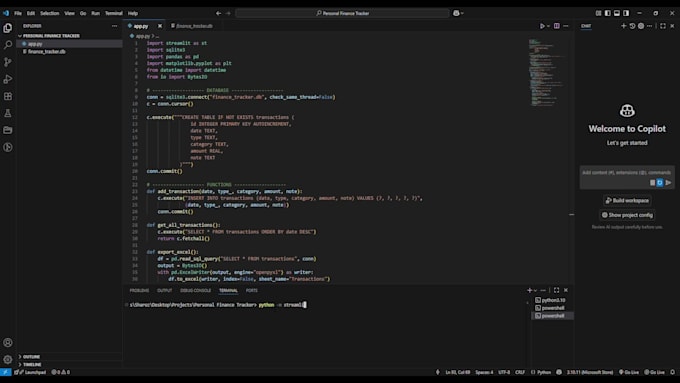This screenshot has width=680, height=383.
Task: Open the Selection menu
Action: [50, 13]
